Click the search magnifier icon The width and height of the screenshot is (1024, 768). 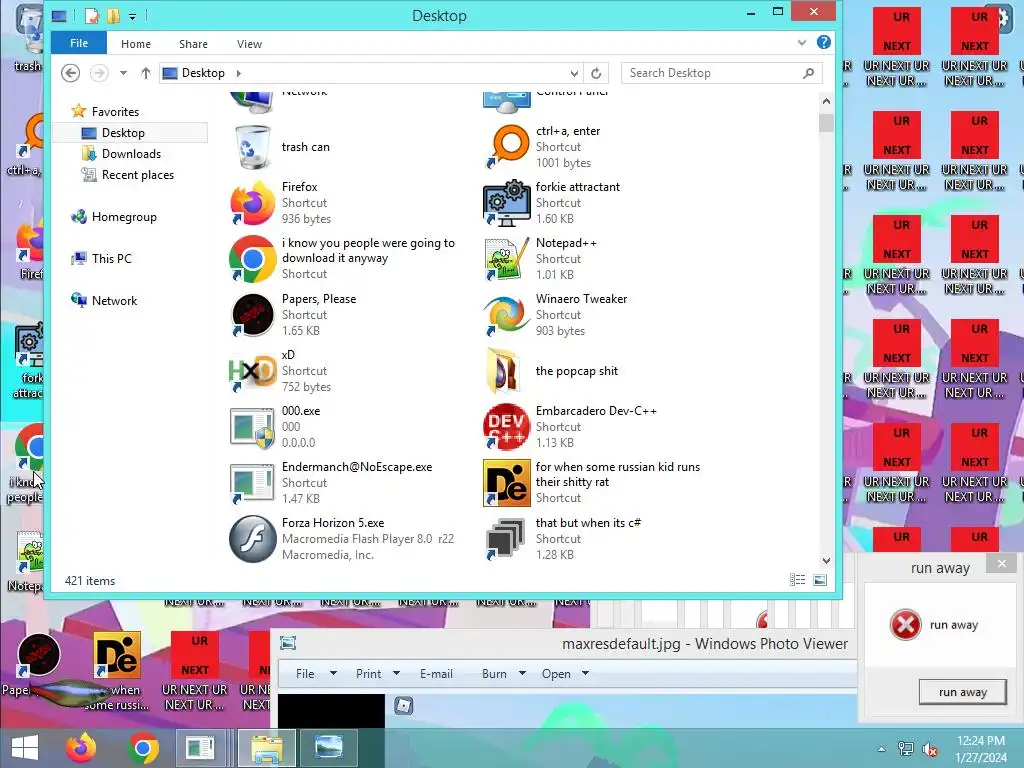[x=808, y=73]
